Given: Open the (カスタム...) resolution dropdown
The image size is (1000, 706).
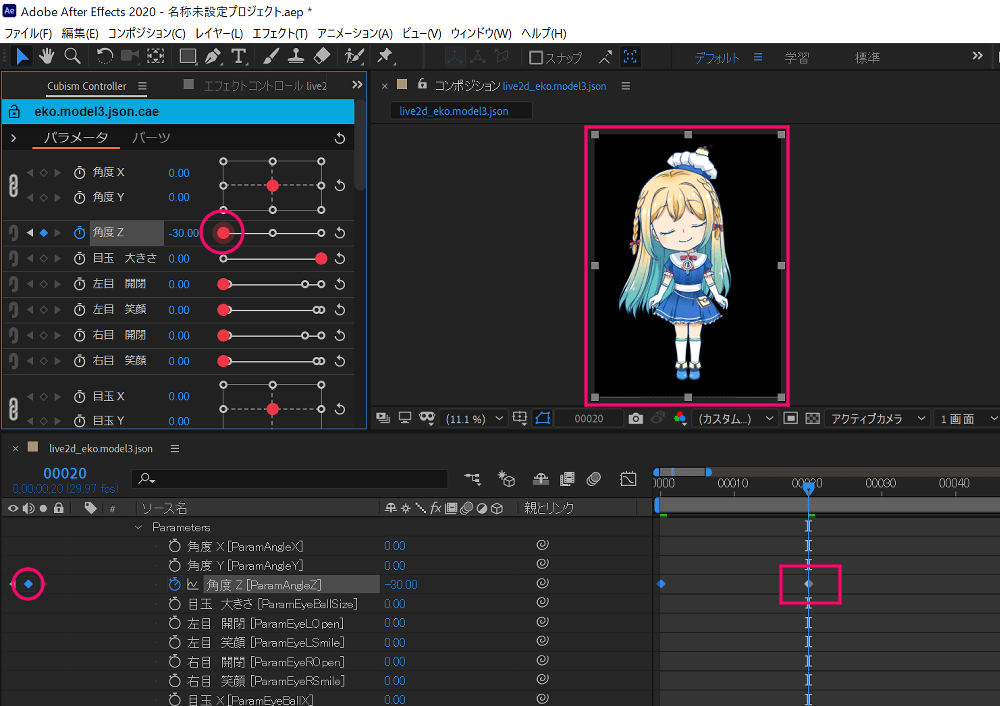Looking at the screenshot, I should click(x=735, y=418).
